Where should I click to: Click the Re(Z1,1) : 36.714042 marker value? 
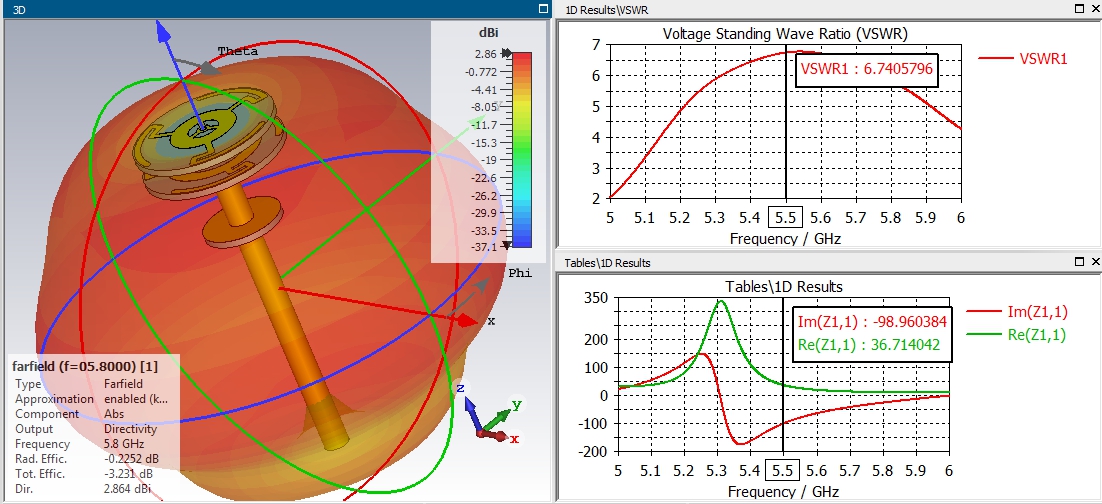point(869,345)
